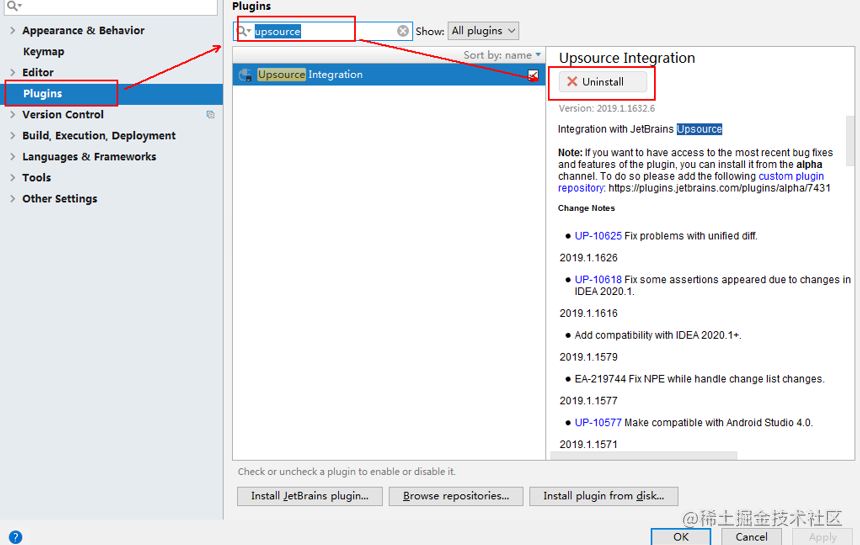
Task: Click the Apply button
Action: coord(822,537)
